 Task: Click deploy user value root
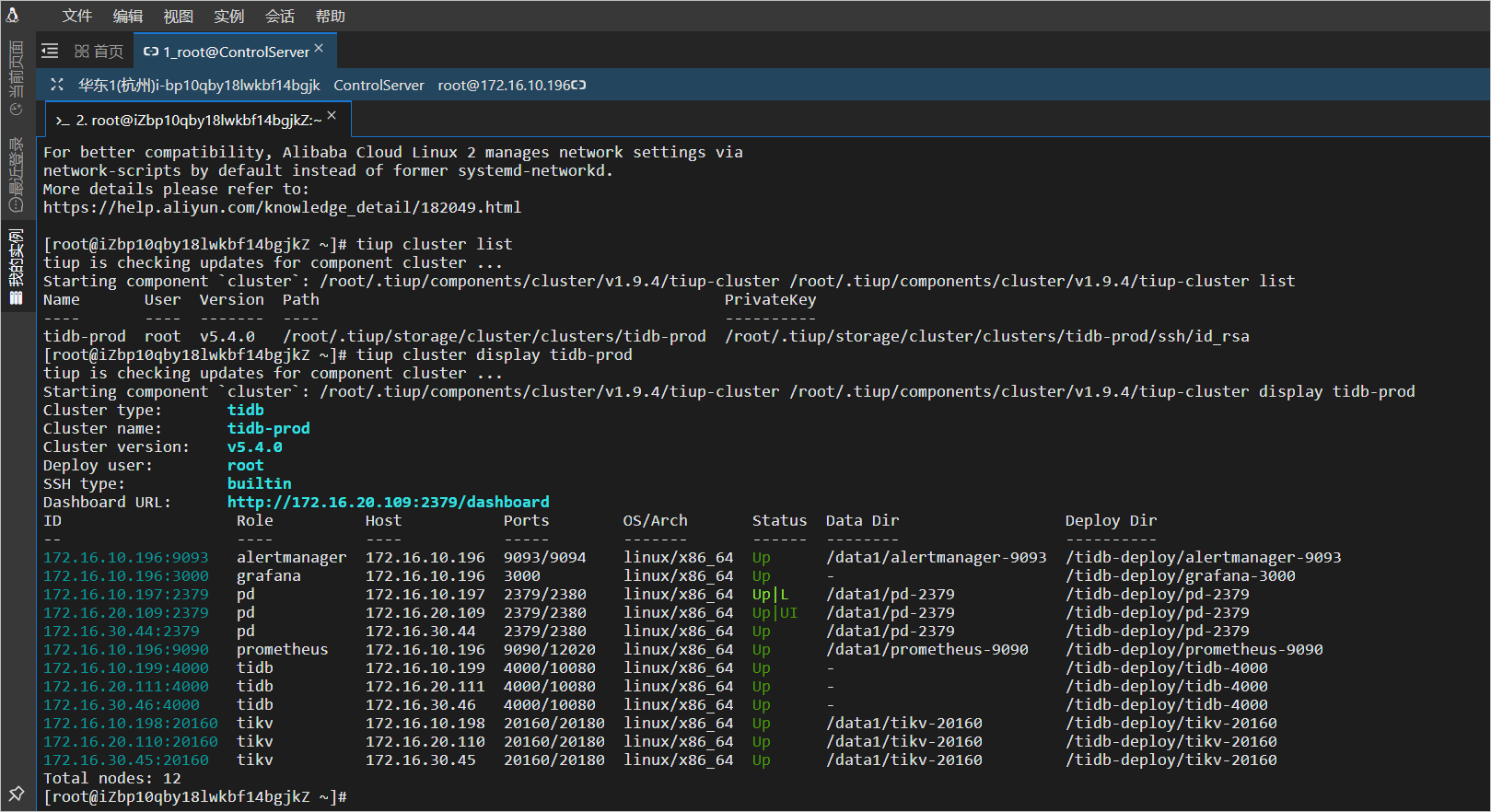(245, 465)
